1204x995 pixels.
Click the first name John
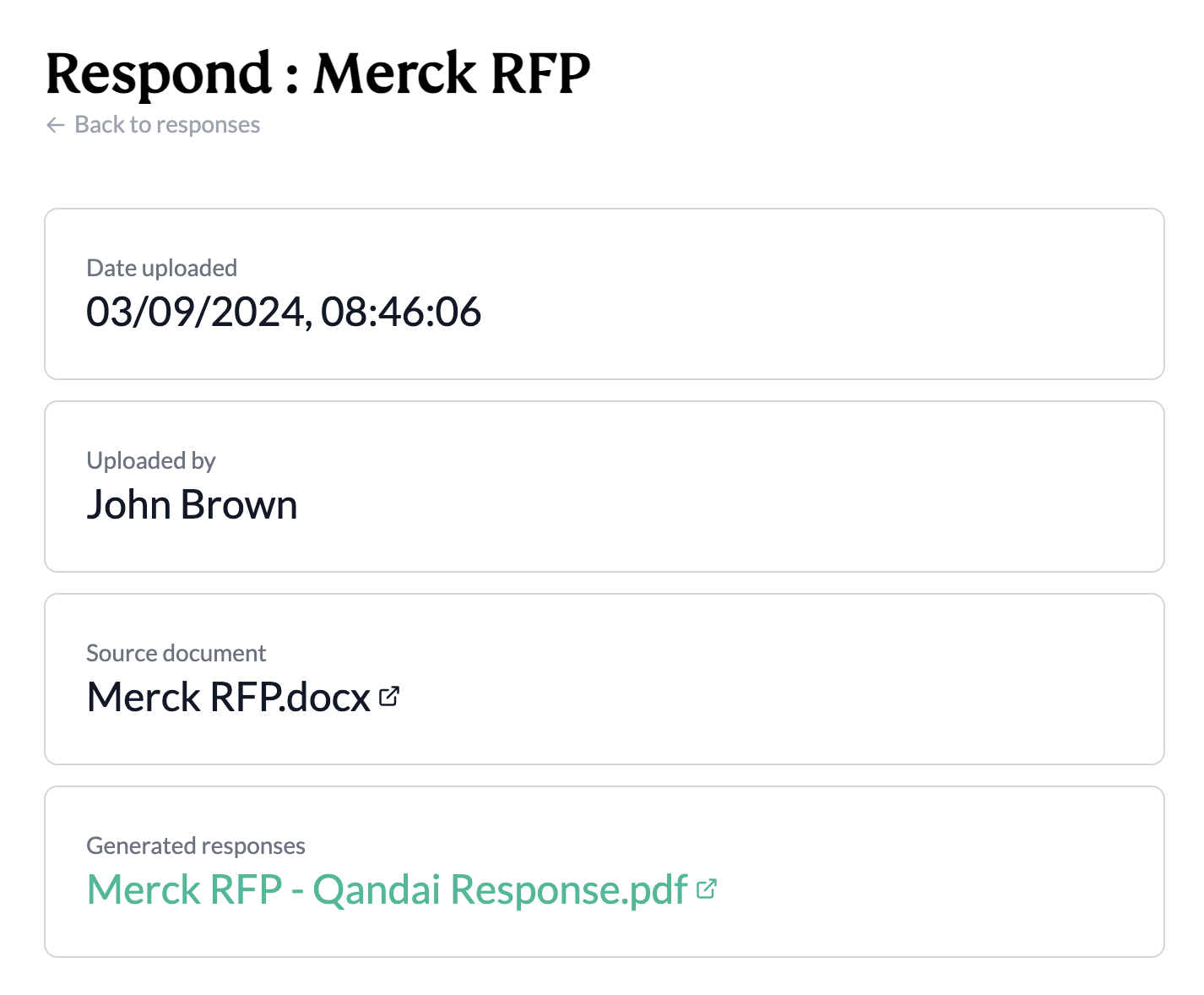coord(129,505)
